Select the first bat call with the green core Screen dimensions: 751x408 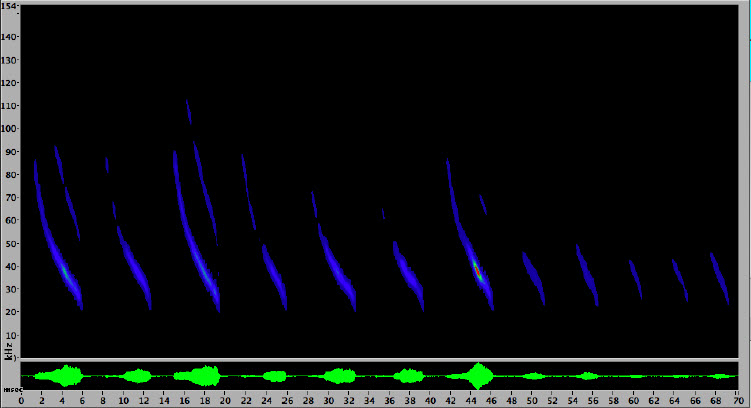pyautogui.click(x=63, y=269)
